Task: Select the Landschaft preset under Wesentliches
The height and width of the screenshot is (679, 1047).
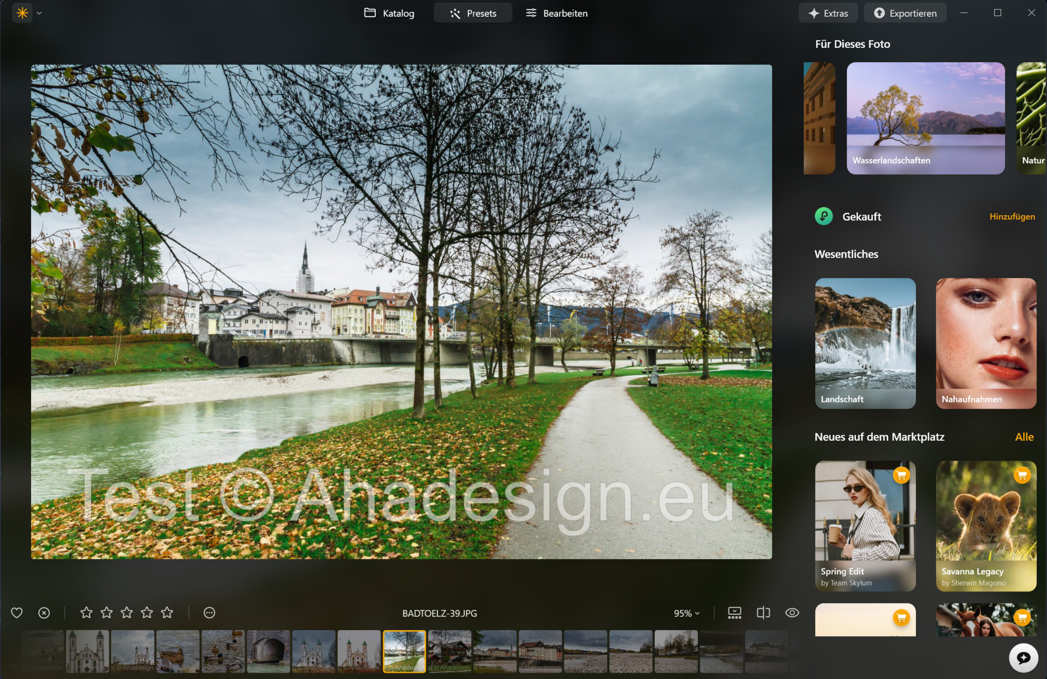Action: [864, 343]
